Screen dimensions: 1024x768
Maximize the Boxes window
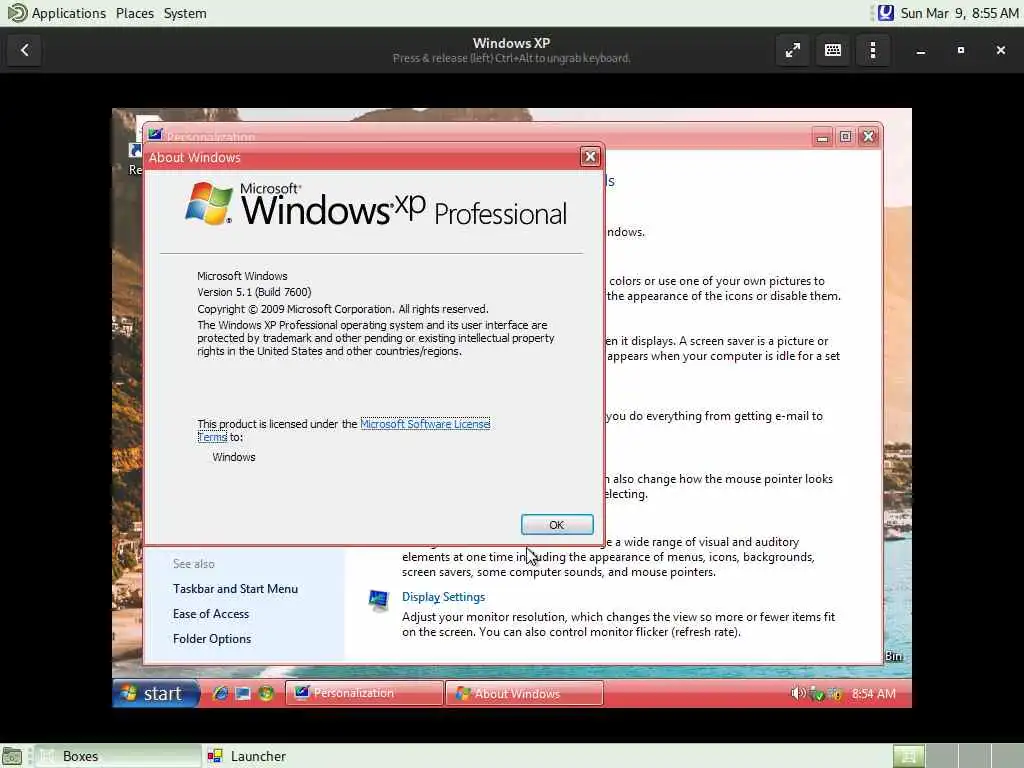(x=961, y=50)
